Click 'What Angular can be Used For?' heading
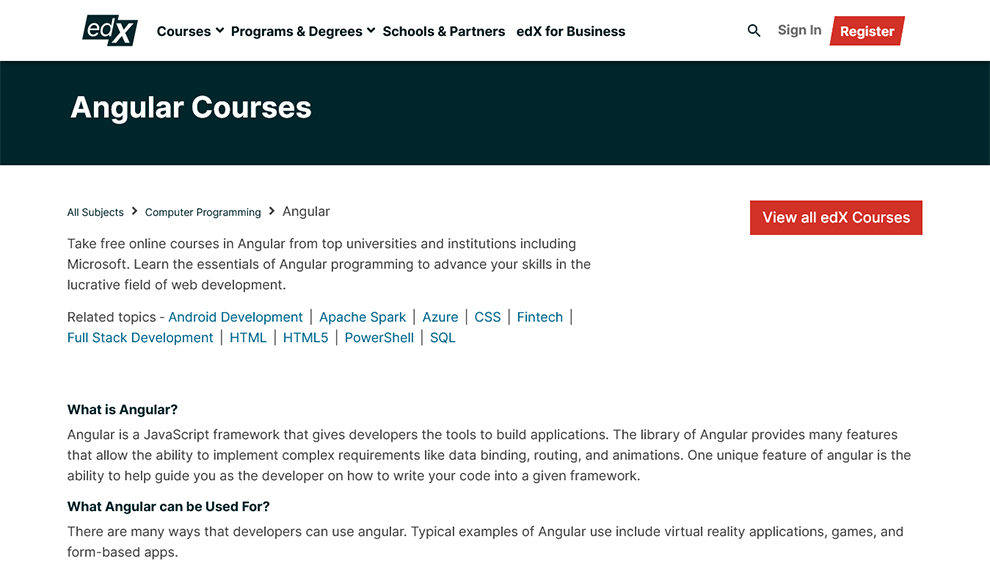 (x=169, y=507)
